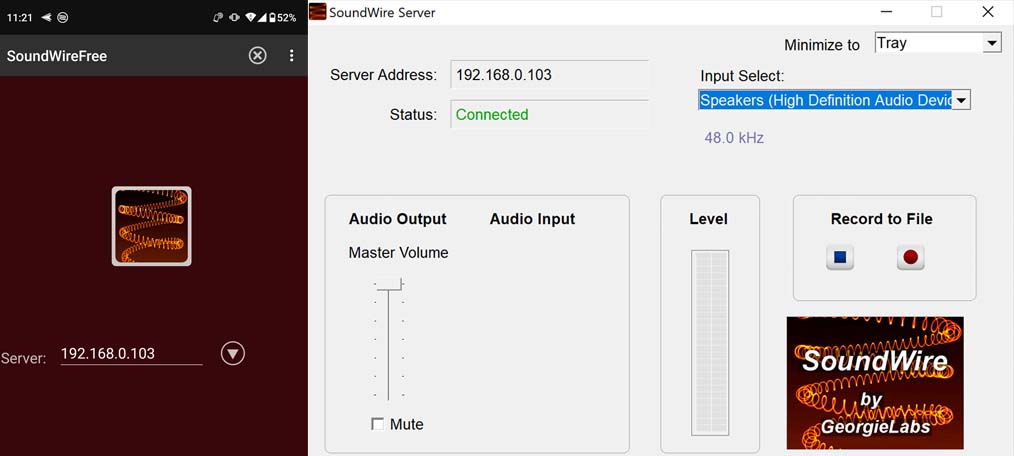Click the SoundWireFree app title

click(x=57, y=56)
